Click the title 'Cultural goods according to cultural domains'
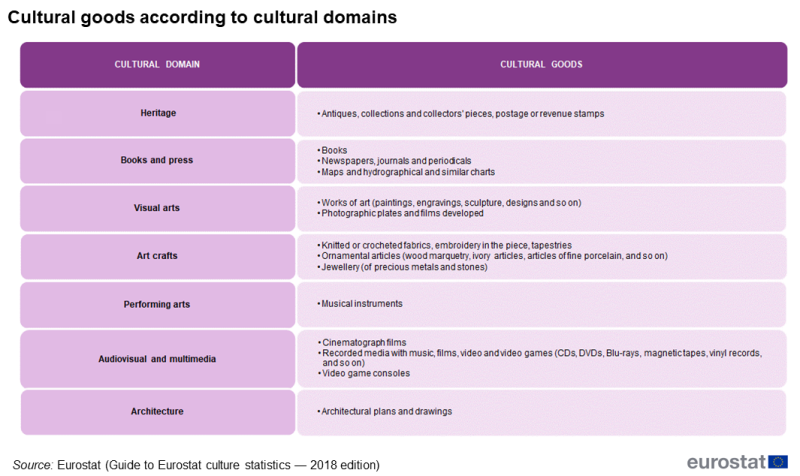The width and height of the screenshot is (800, 476). [202, 17]
